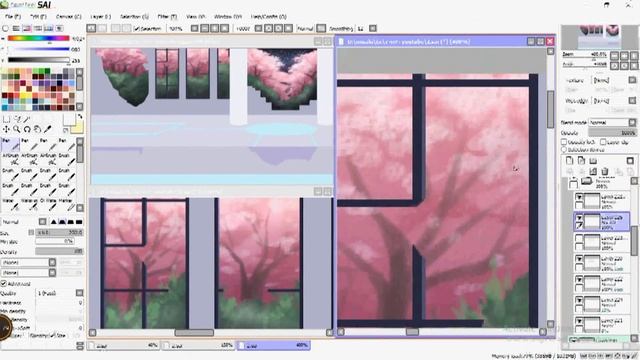Select the first Pen brush preset
Screen dimensions: 640x360
10,144
